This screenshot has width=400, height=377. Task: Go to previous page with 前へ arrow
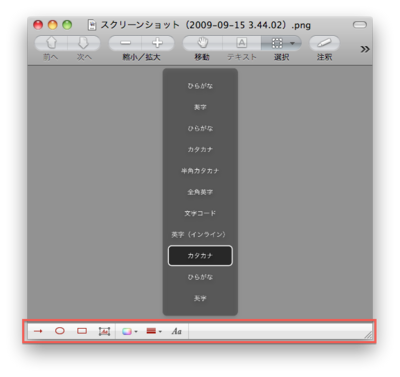click(51, 43)
